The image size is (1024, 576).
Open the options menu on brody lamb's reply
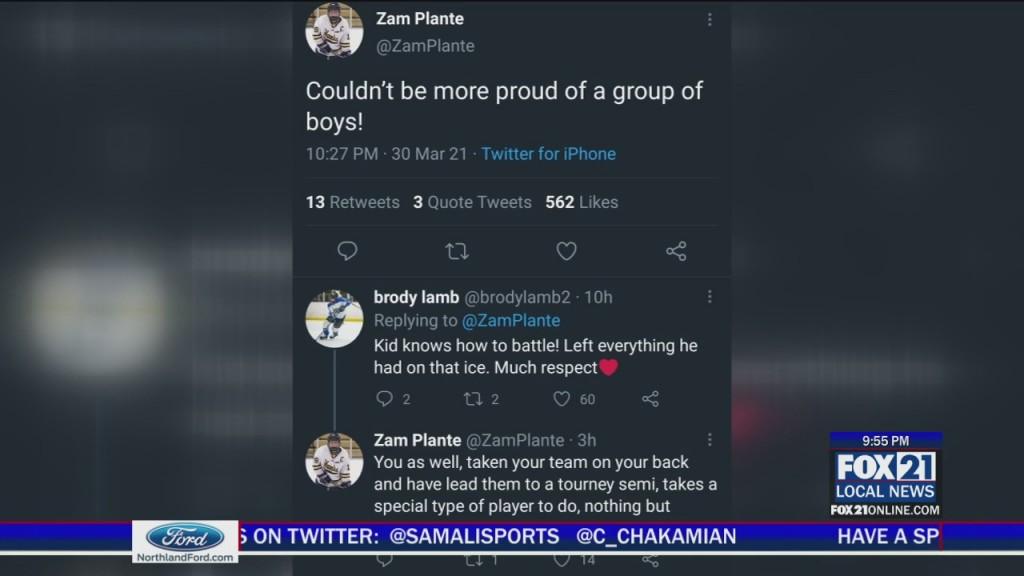click(710, 296)
